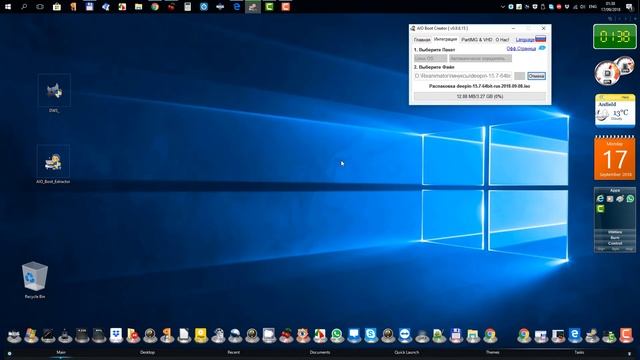Launch TeamViewer from the dock
The height and width of the screenshot is (360, 640).
point(404,335)
